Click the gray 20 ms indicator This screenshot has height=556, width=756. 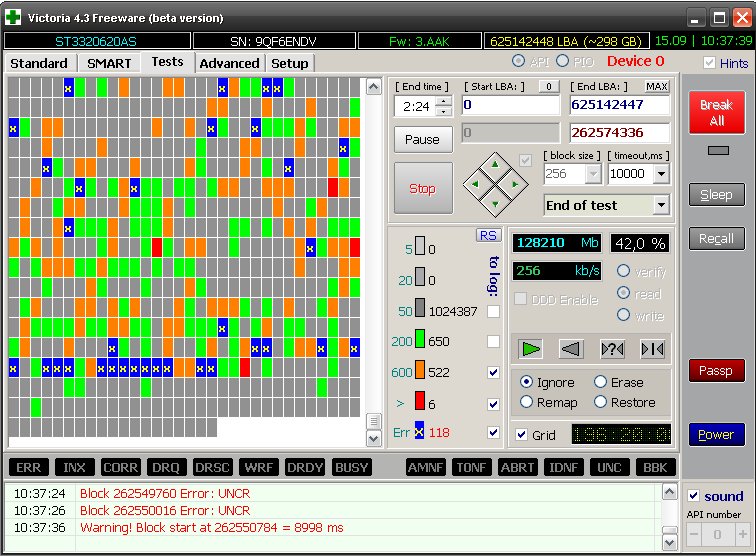pos(419,277)
